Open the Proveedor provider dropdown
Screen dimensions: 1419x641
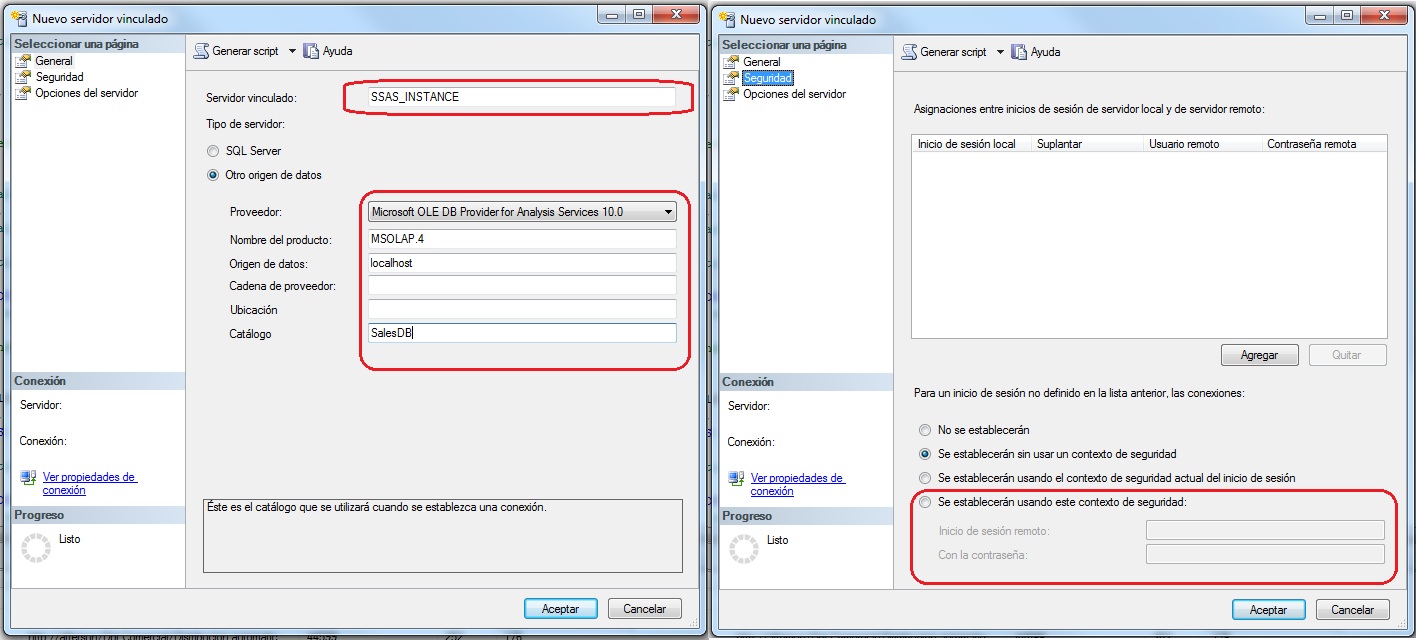point(668,211)
